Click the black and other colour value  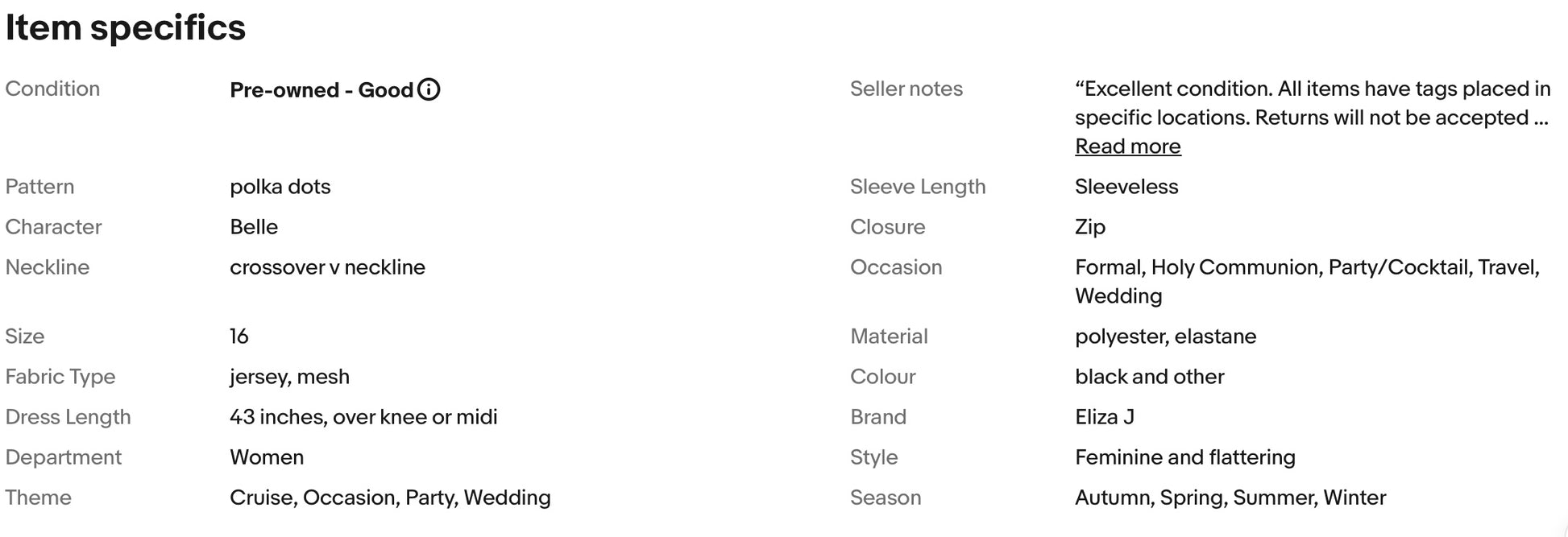(1149, 377)
